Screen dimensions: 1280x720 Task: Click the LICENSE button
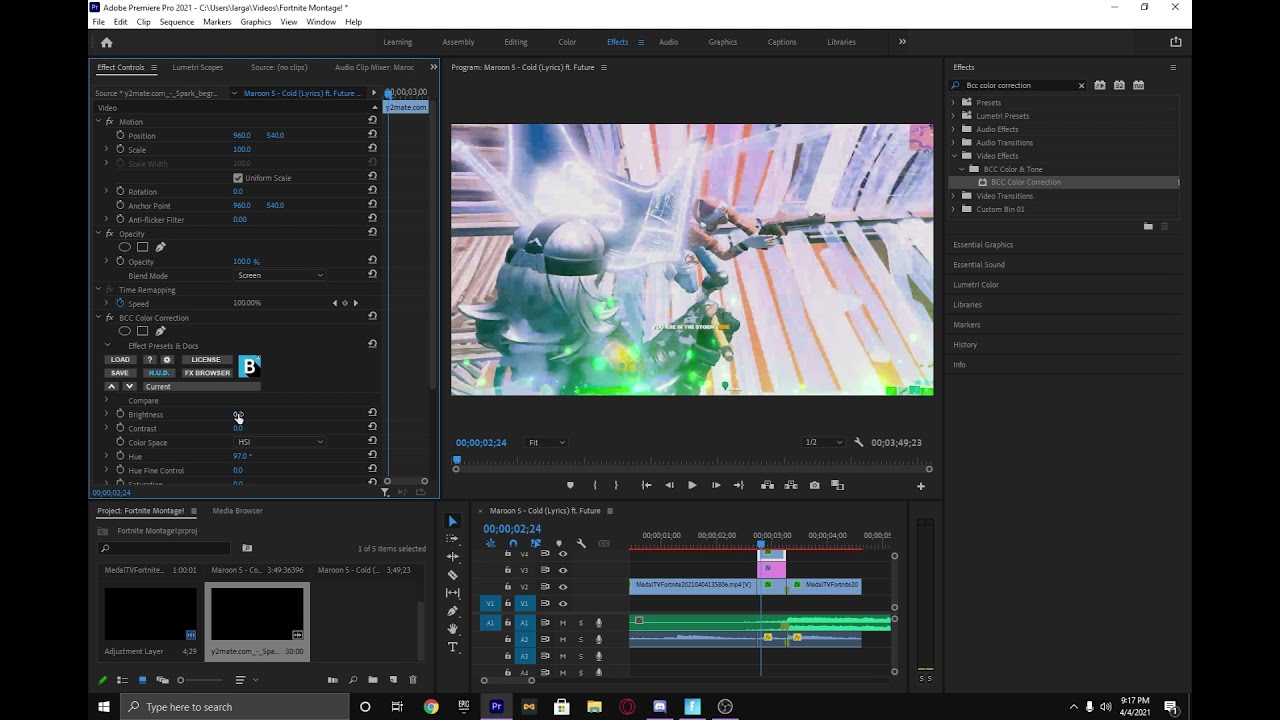pos(206,360)
